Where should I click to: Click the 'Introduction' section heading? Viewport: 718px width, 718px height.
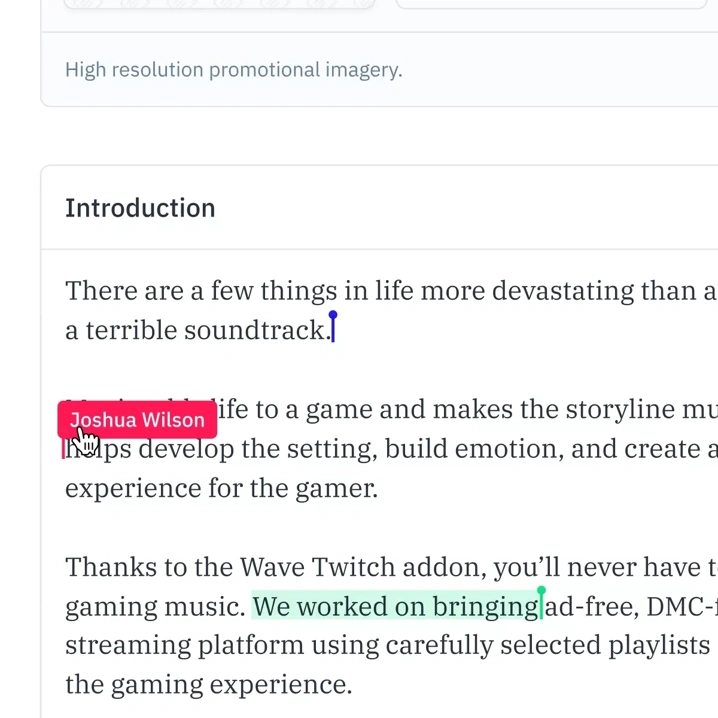140,208
